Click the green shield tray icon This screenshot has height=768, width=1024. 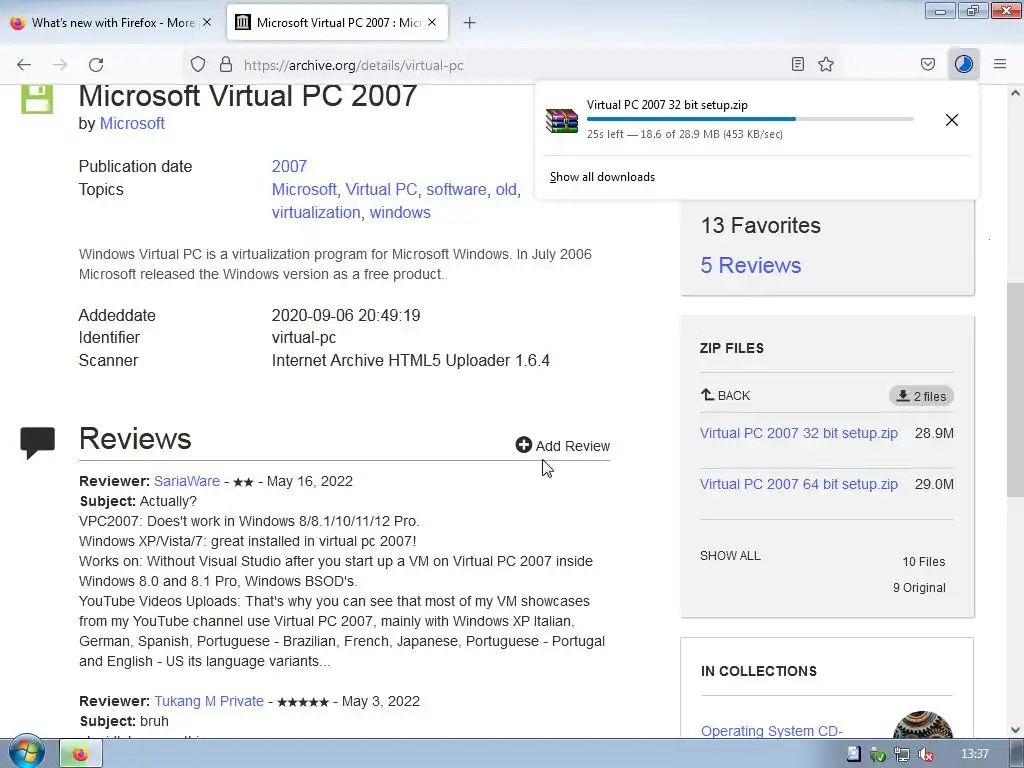pyautogui.click(x=878, y=754)
